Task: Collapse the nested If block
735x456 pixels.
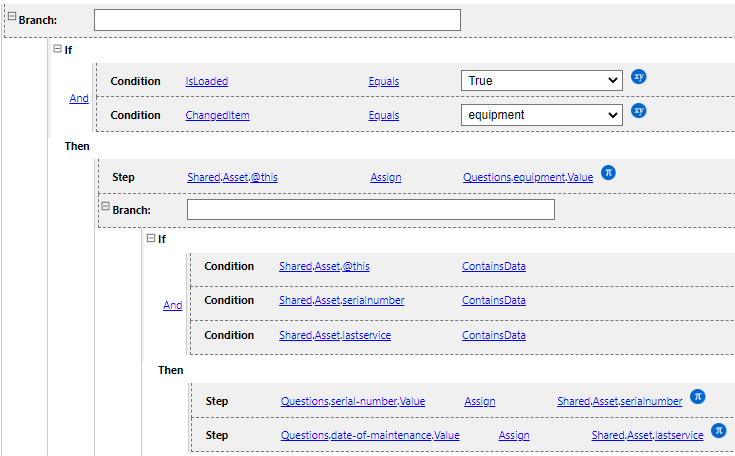Action: click(x=151, y=238)
